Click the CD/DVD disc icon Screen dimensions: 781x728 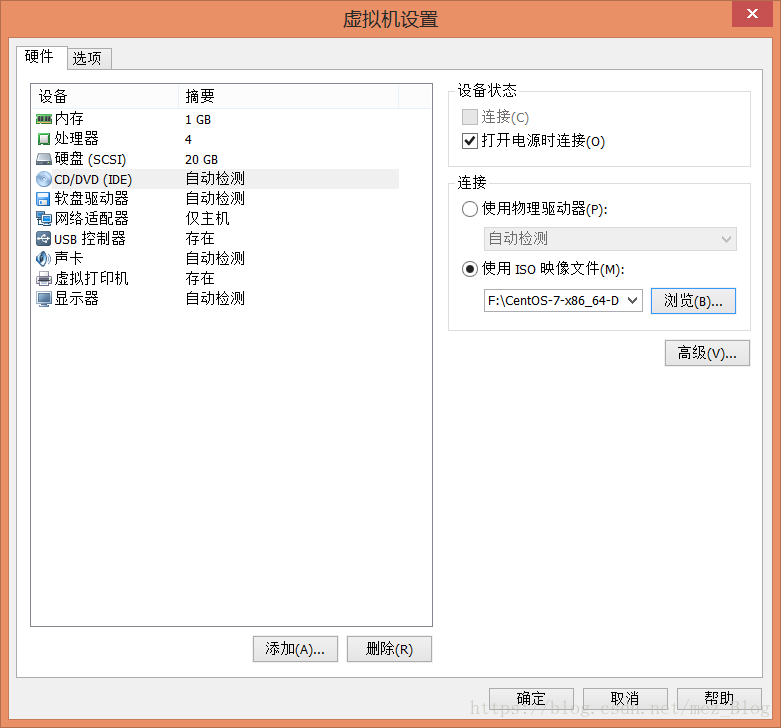(x=44, y=179)
